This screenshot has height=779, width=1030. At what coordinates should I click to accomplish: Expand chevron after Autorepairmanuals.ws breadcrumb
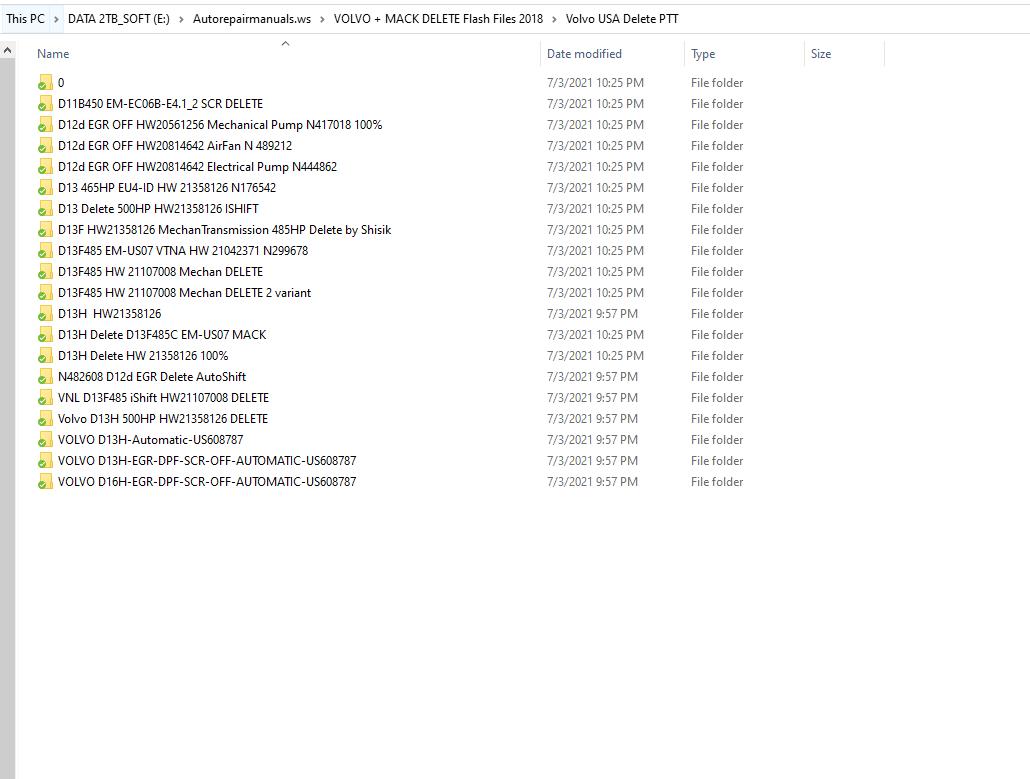coord(322,19)
